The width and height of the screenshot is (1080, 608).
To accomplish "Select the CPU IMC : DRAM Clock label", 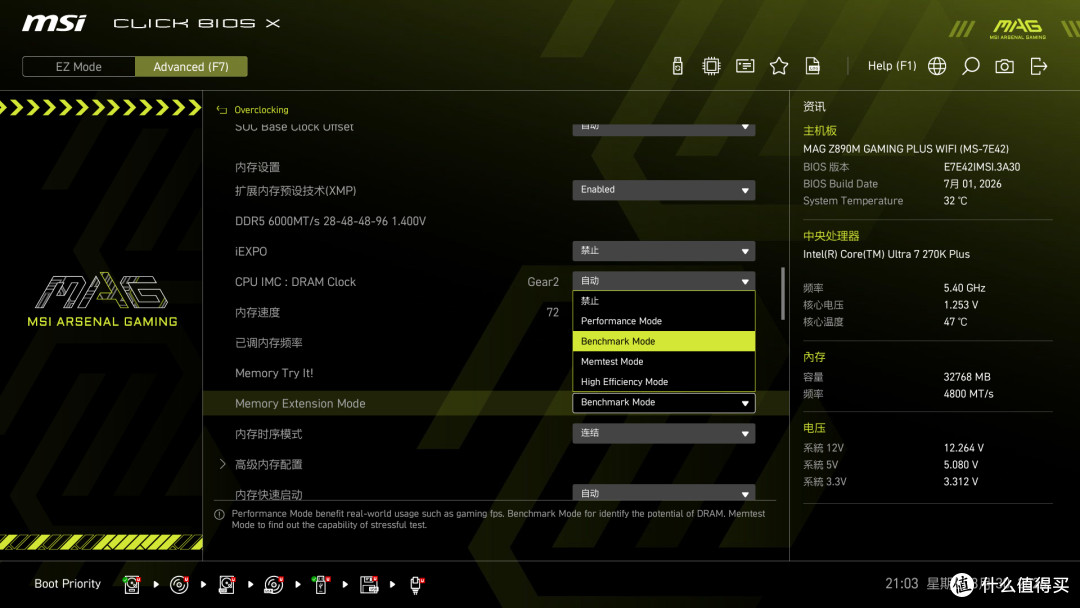I will 295,282.
